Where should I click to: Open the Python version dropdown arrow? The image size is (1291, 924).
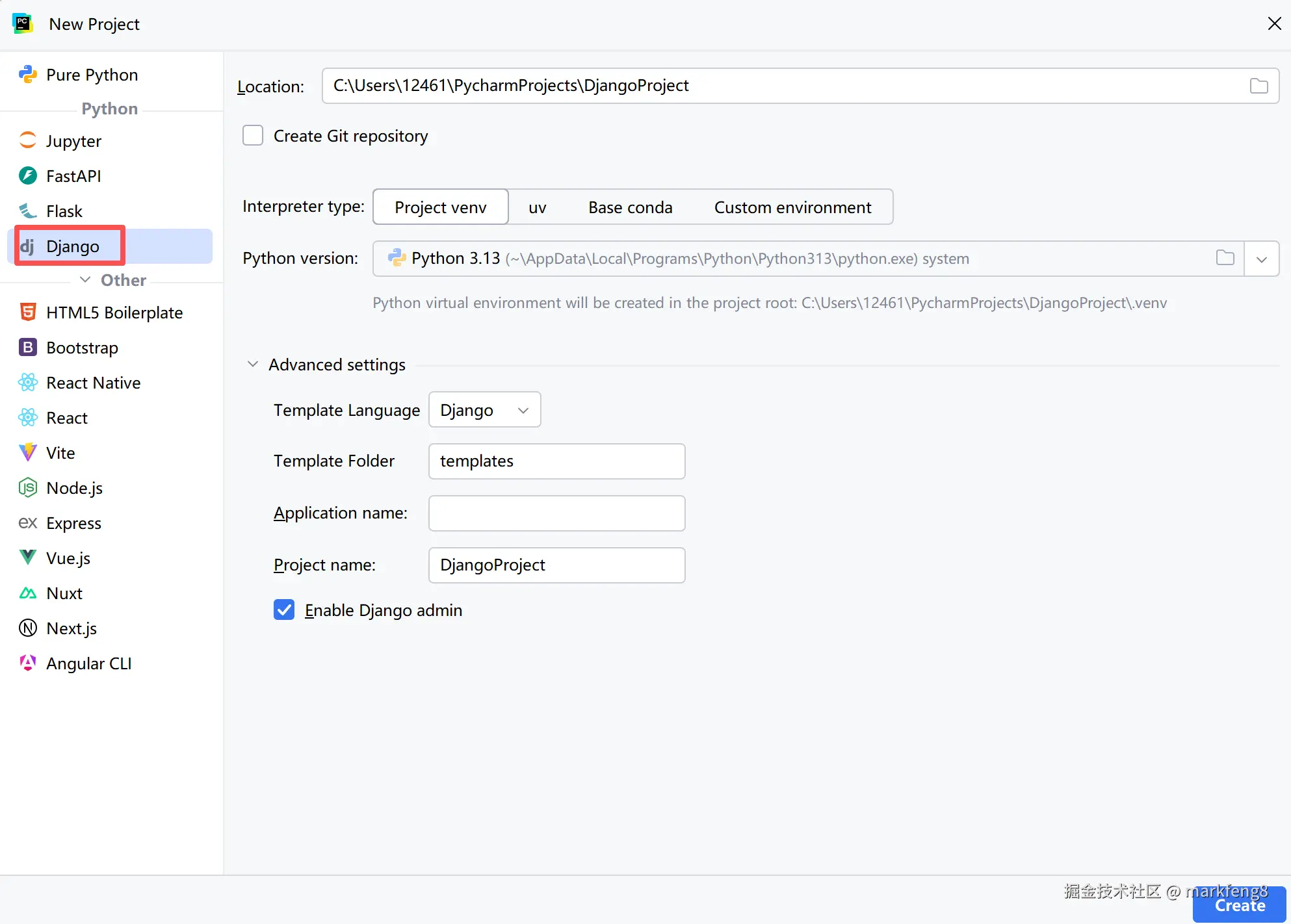point(1262,259)
